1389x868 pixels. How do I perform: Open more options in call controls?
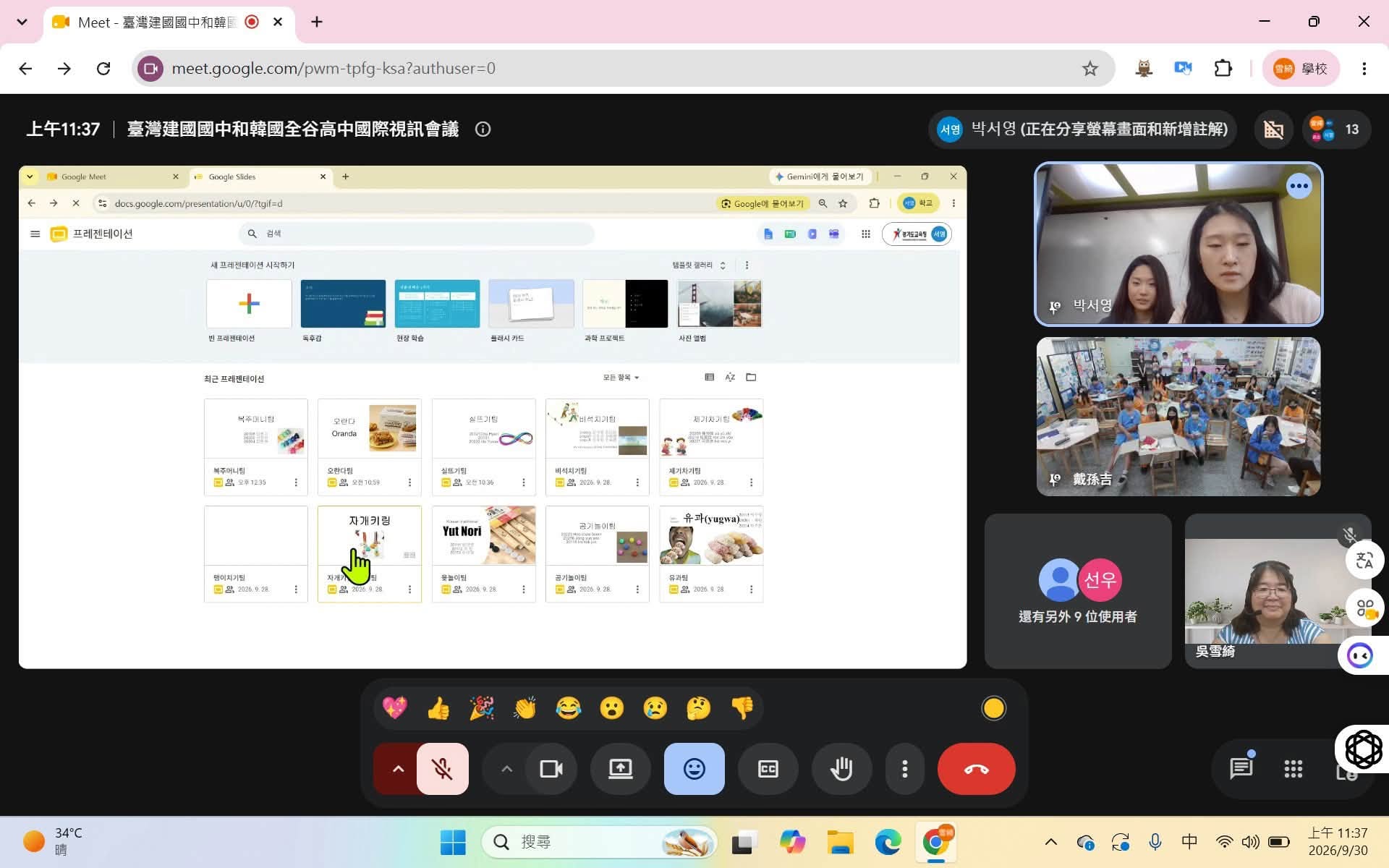click(904, 769)
